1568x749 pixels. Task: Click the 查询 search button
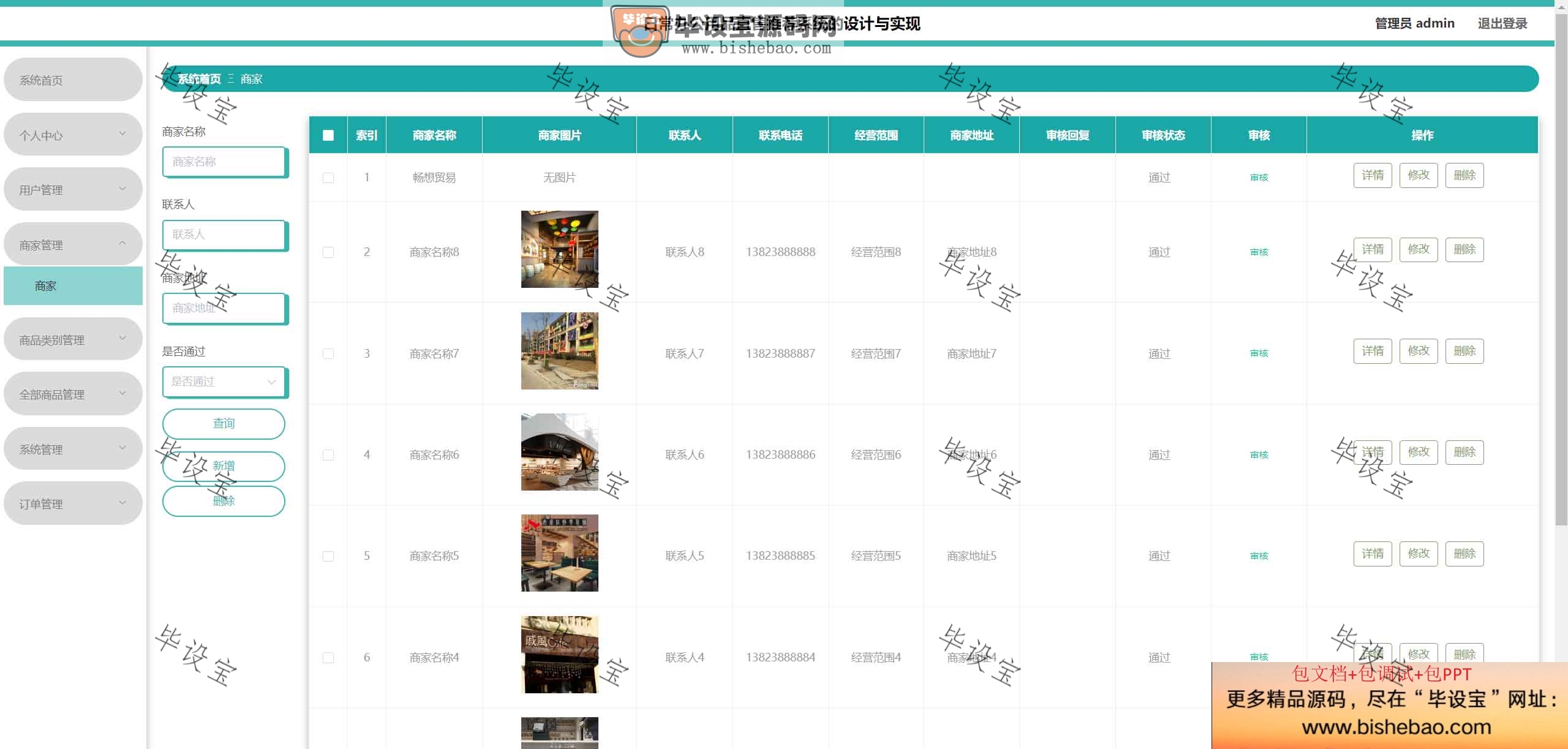click(224, 424)
